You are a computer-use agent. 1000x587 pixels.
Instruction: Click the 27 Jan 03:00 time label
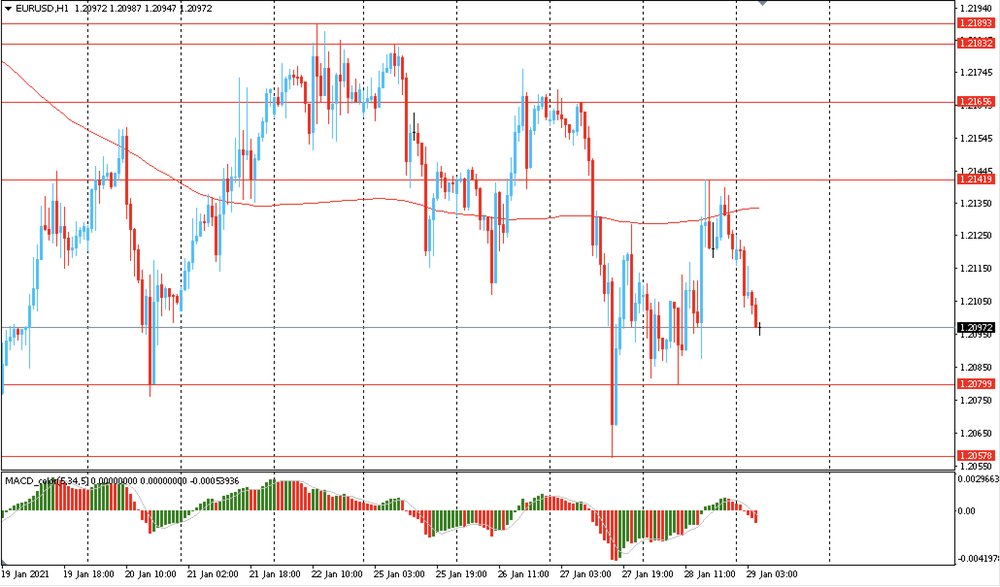(585, 574)
